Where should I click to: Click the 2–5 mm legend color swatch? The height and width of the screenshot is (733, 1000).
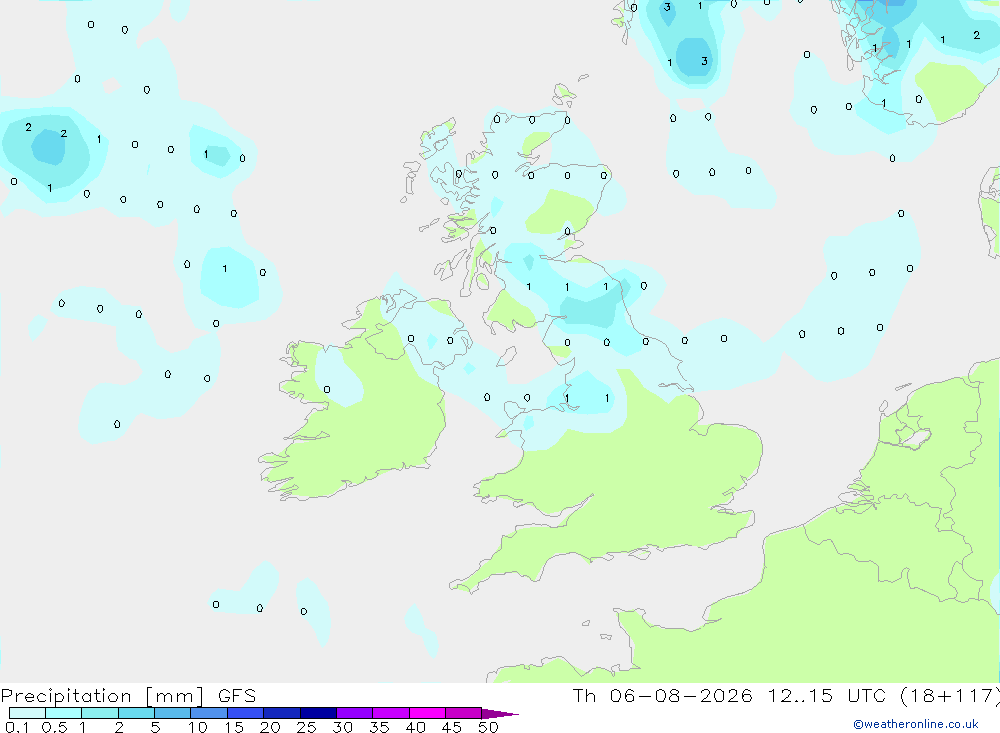coord(136,713)
